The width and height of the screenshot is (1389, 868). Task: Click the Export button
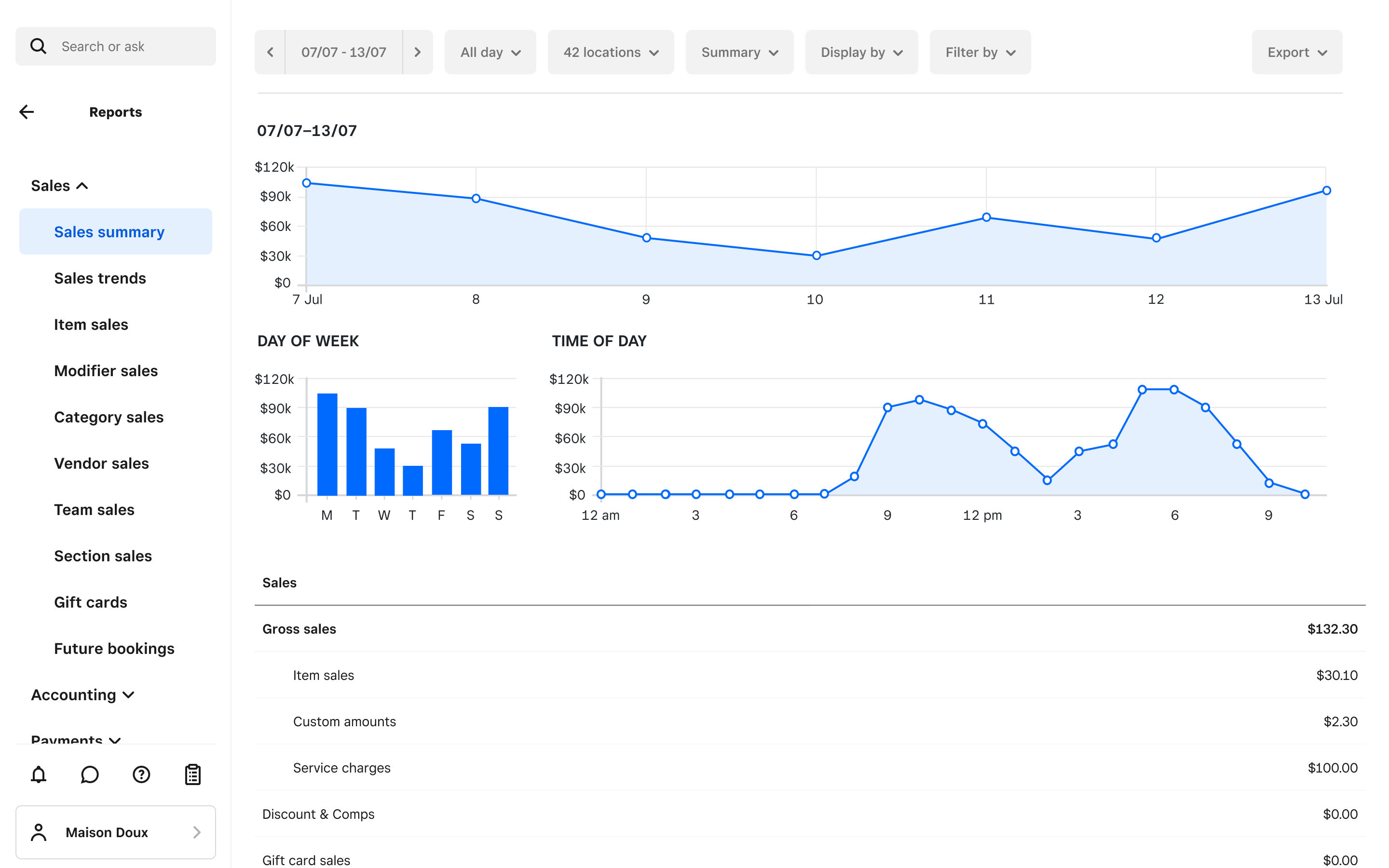(1296, 52)
